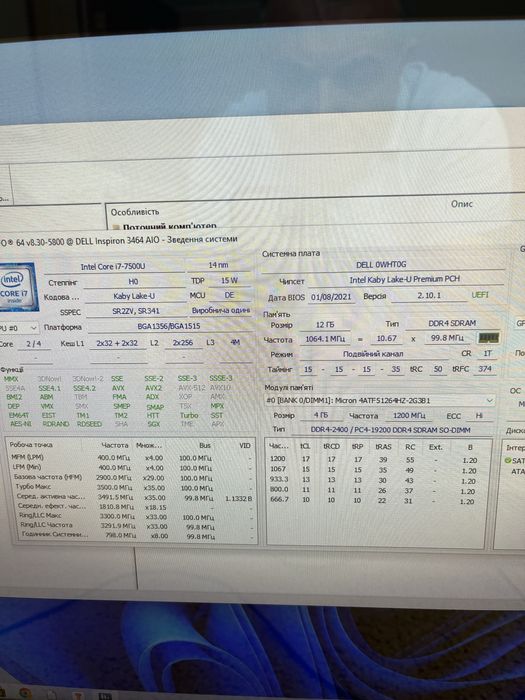Click the green memory module icon beside 99.8 МГц
Screen dimensions: 525x700
(488, 338)
